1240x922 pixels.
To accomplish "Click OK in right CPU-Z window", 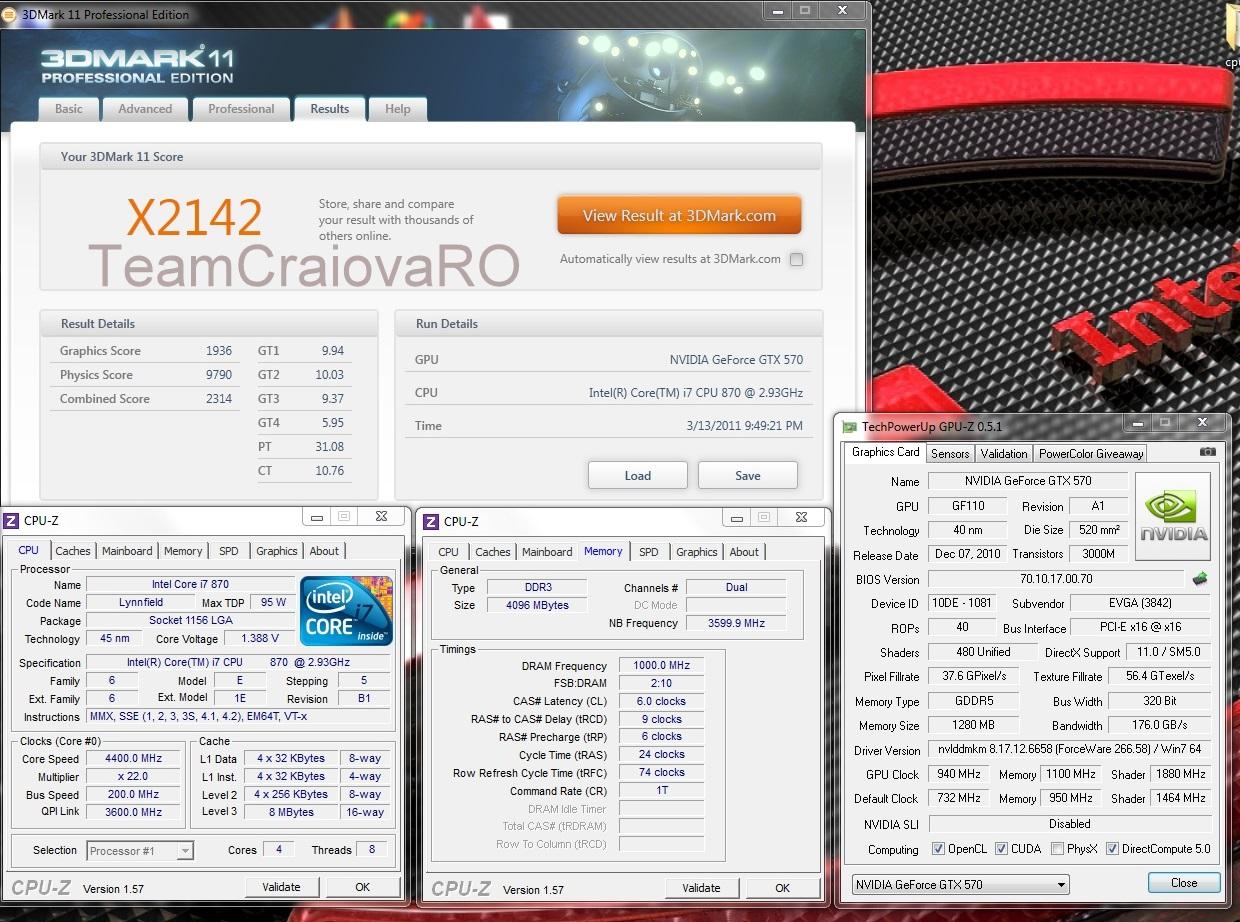I will (783, 888).
